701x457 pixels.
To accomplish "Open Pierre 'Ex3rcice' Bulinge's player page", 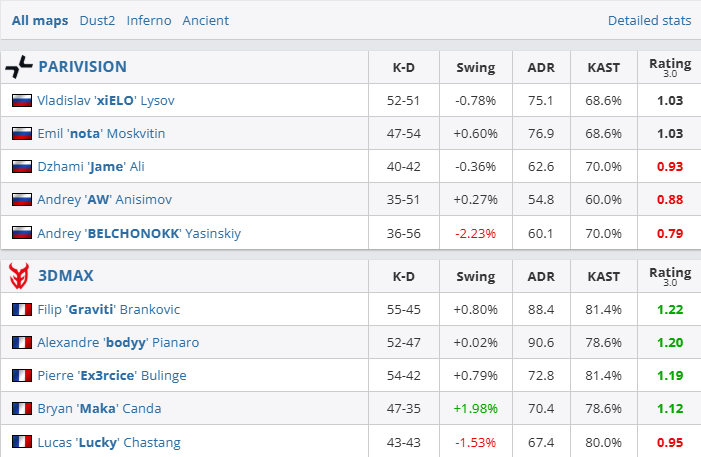I will pyautogui.click(x=112, y=376).
